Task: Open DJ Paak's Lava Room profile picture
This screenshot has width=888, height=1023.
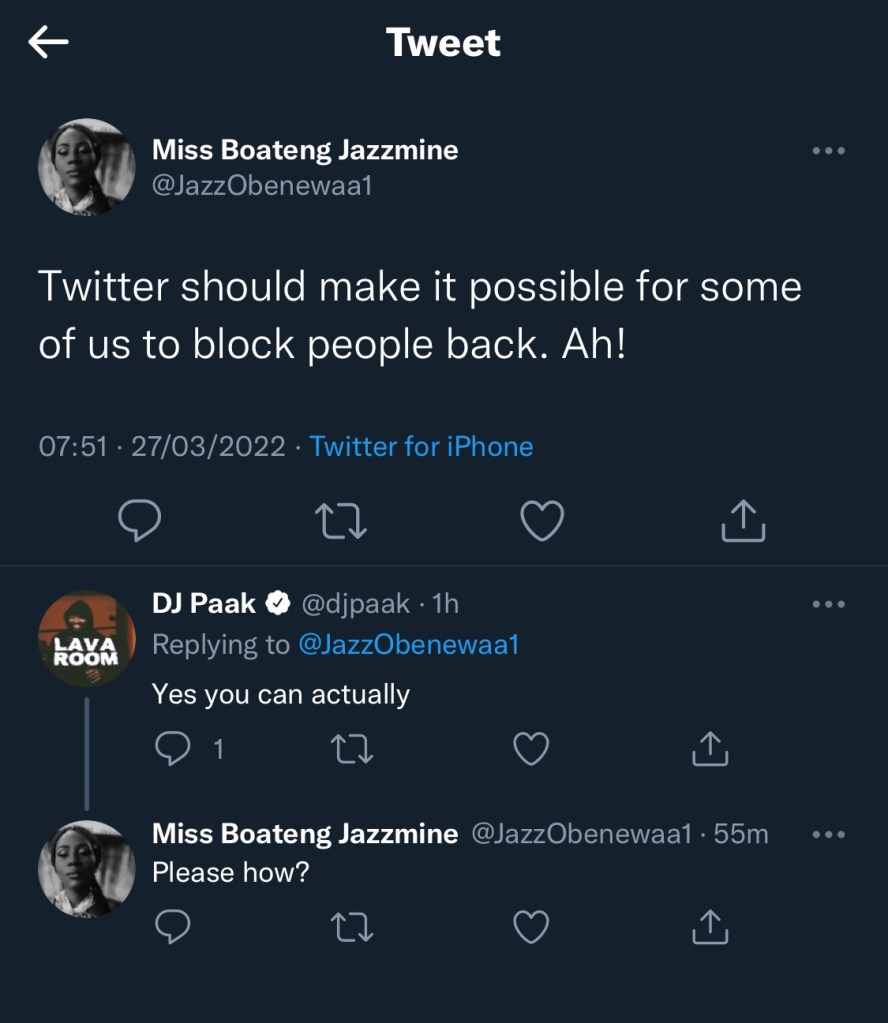Action: [x=86, y=638]
